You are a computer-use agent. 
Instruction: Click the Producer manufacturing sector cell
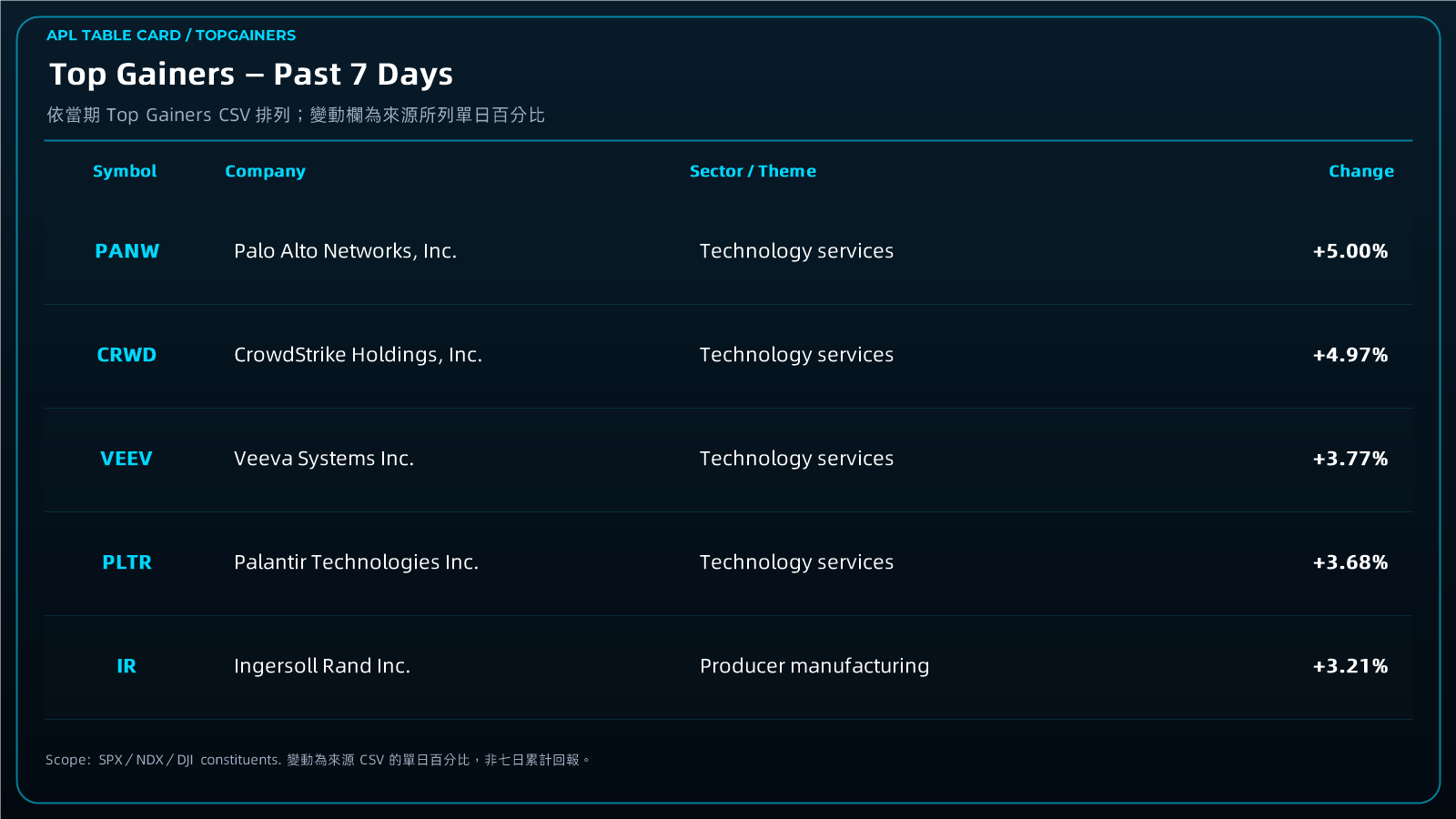(814, 666)
